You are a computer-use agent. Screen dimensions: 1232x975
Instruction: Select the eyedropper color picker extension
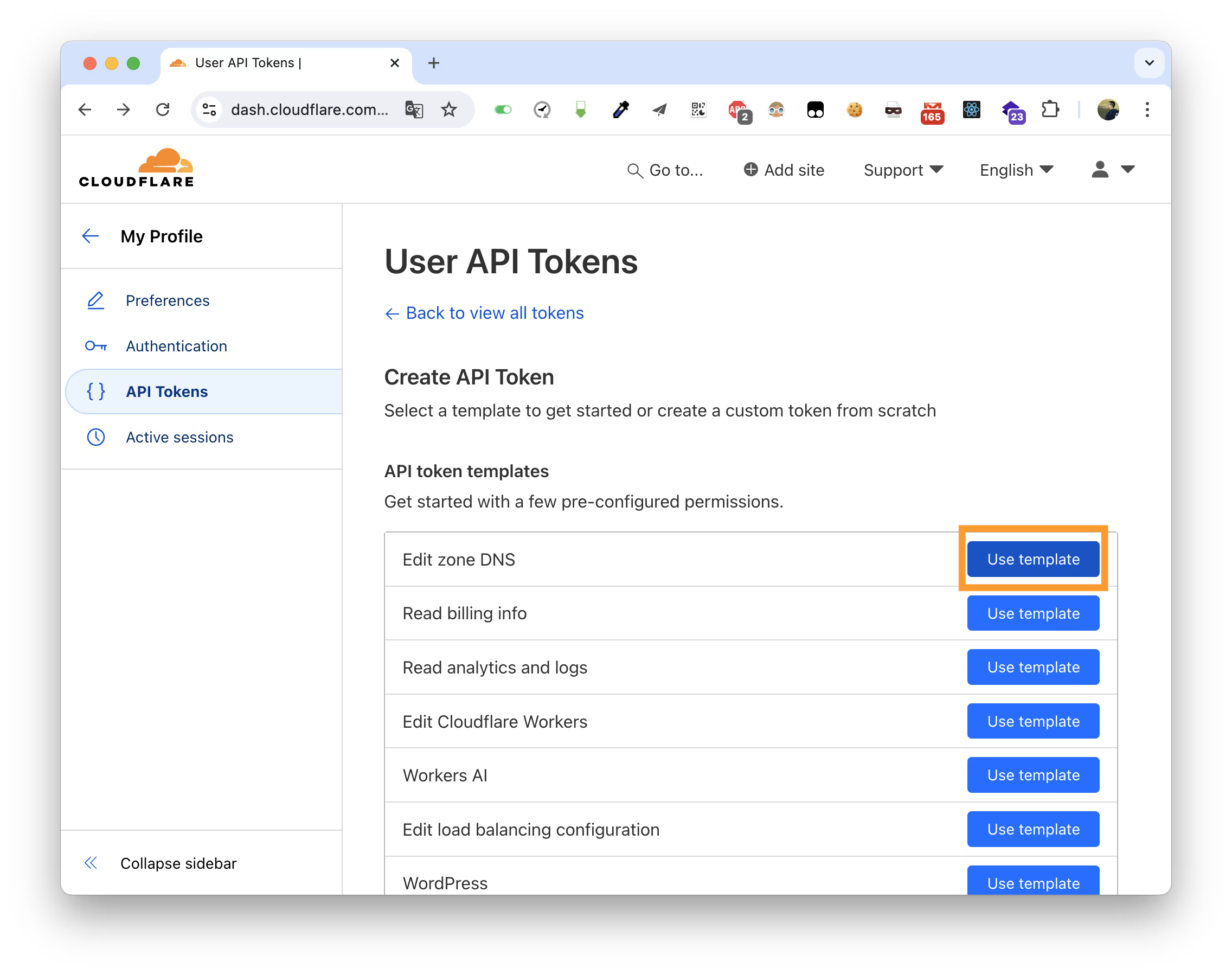click(620, 110)
